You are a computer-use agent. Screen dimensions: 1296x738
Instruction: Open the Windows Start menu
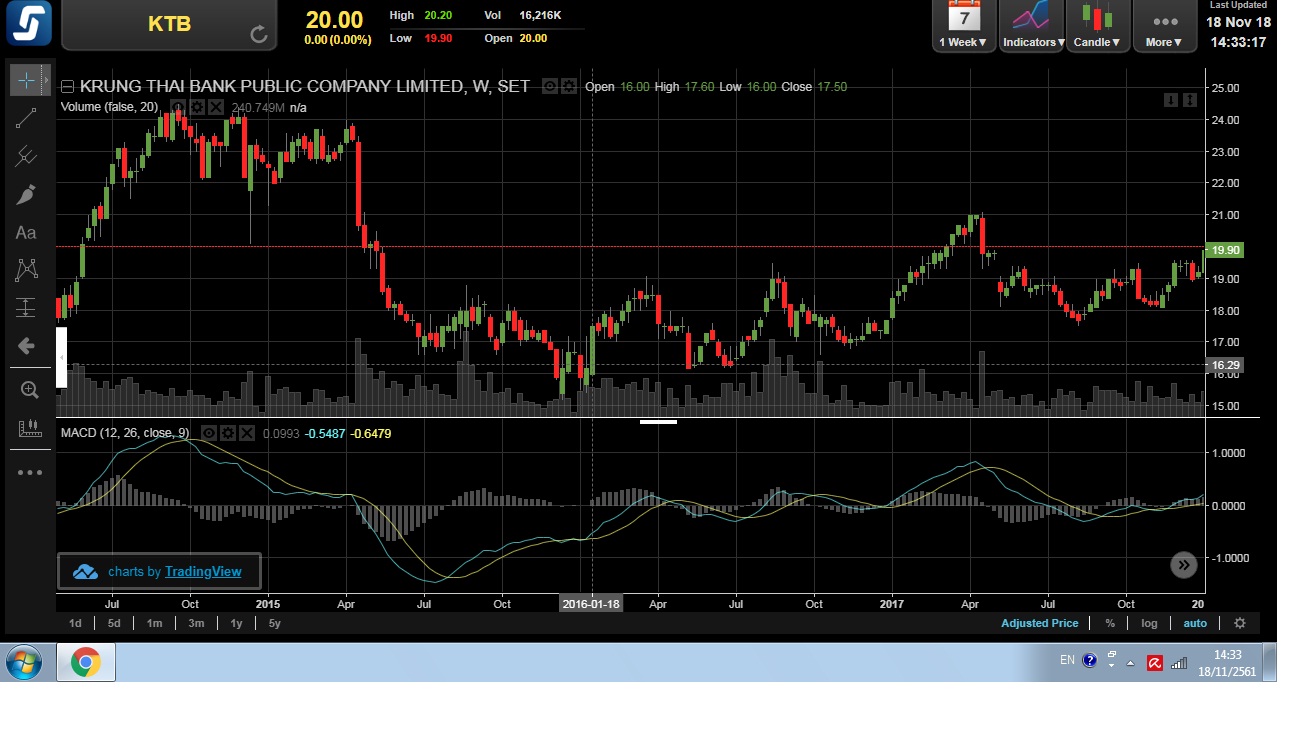click(23, 662)
